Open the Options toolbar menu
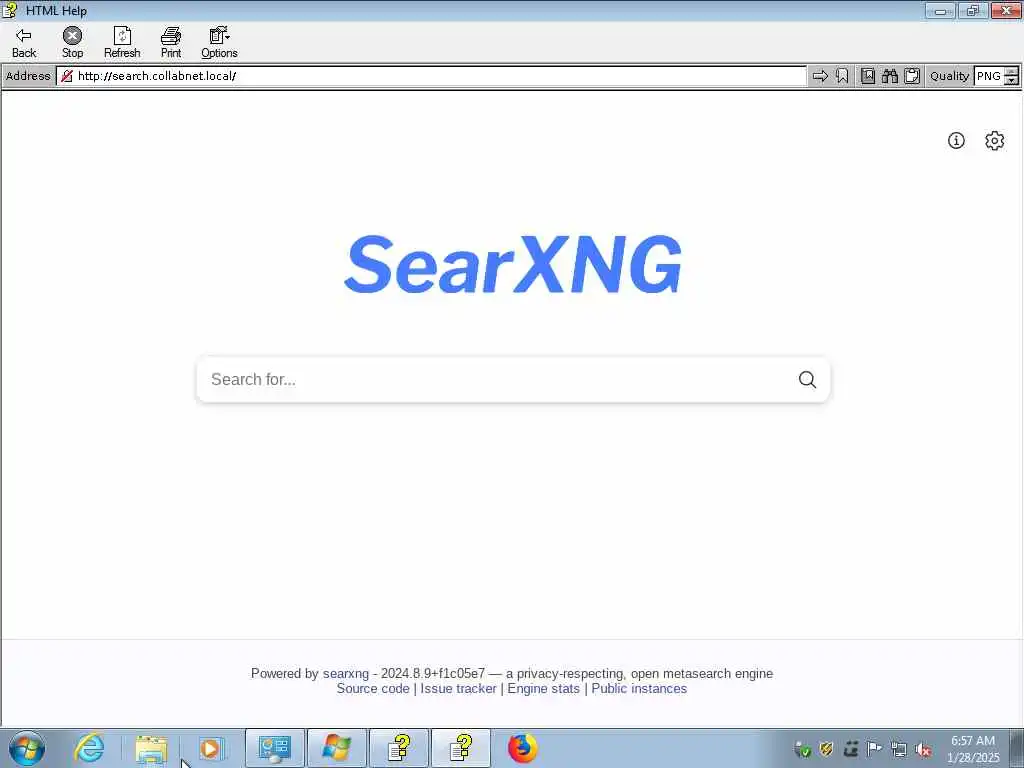Image resolution: width=1024 pixels, height=768 pixels. 219,43
